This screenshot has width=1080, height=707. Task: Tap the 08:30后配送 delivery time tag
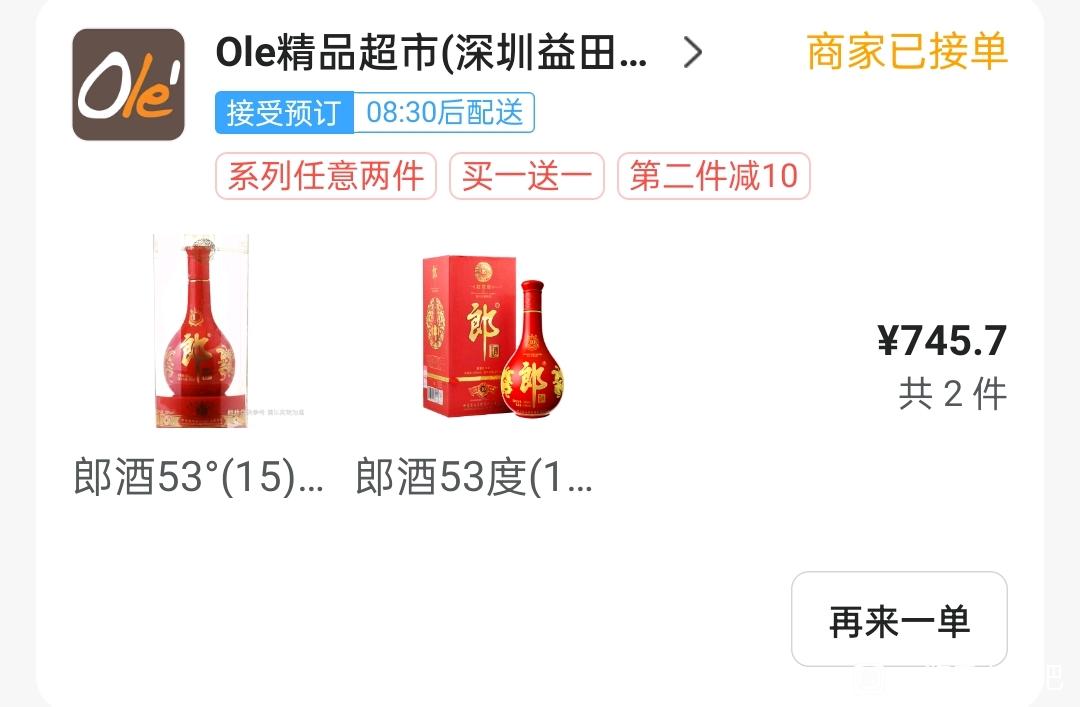(x=444, y=112)
